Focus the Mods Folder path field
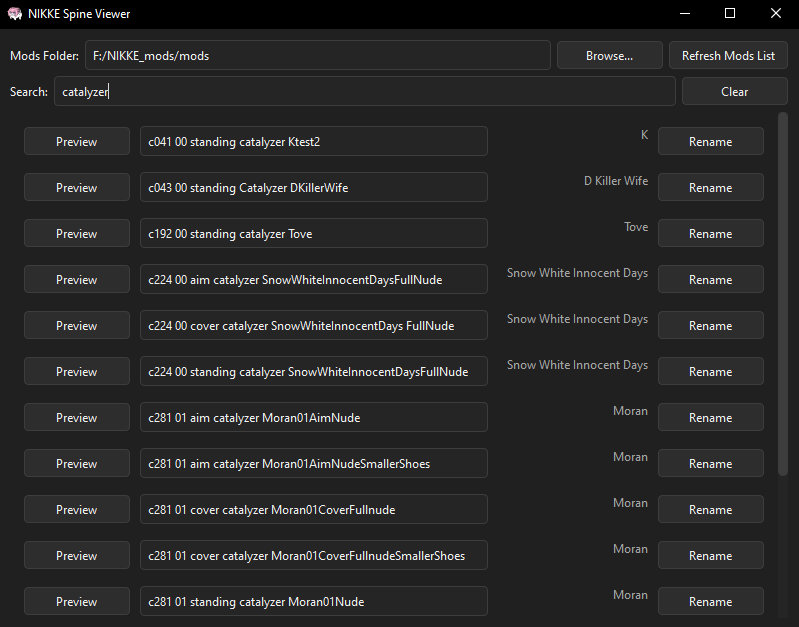 click(x=317, y=56)
